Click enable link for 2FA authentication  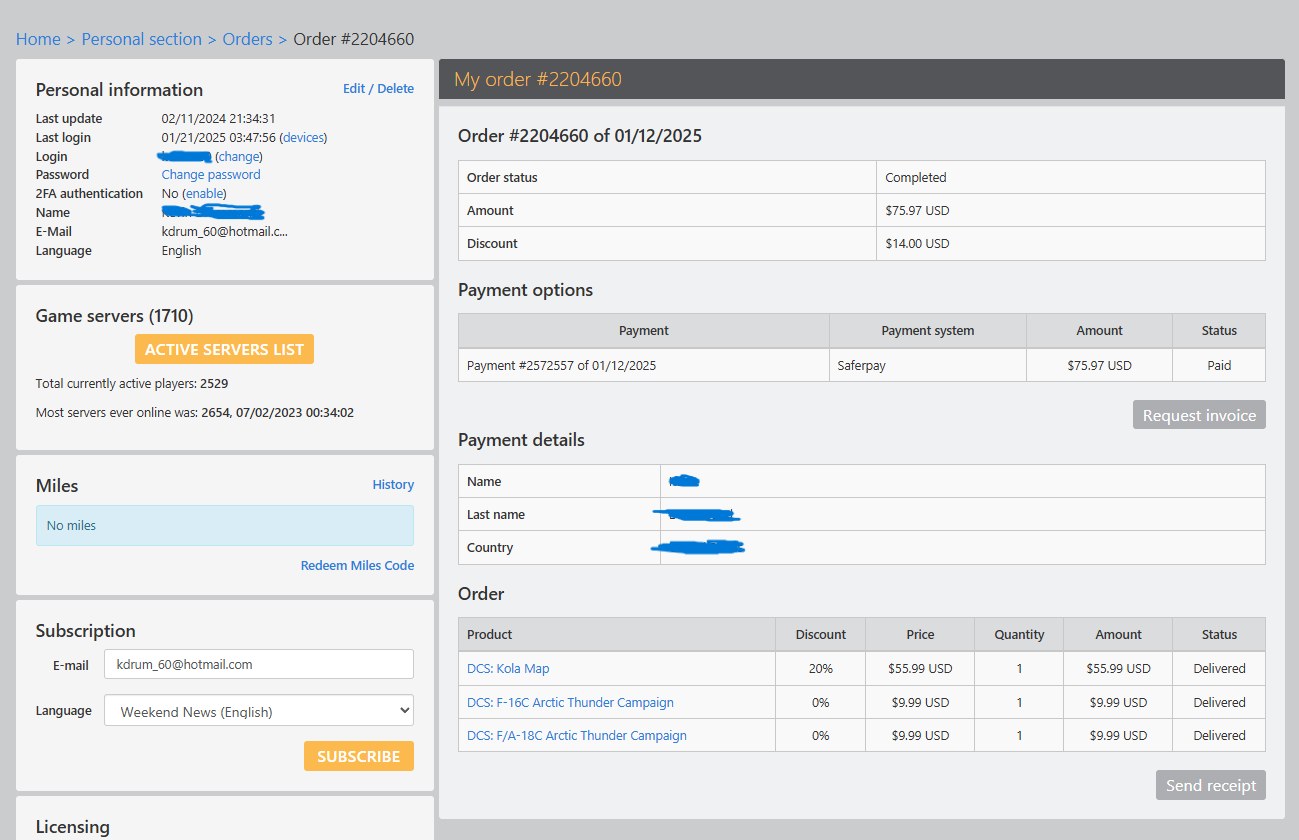point(204,194)
